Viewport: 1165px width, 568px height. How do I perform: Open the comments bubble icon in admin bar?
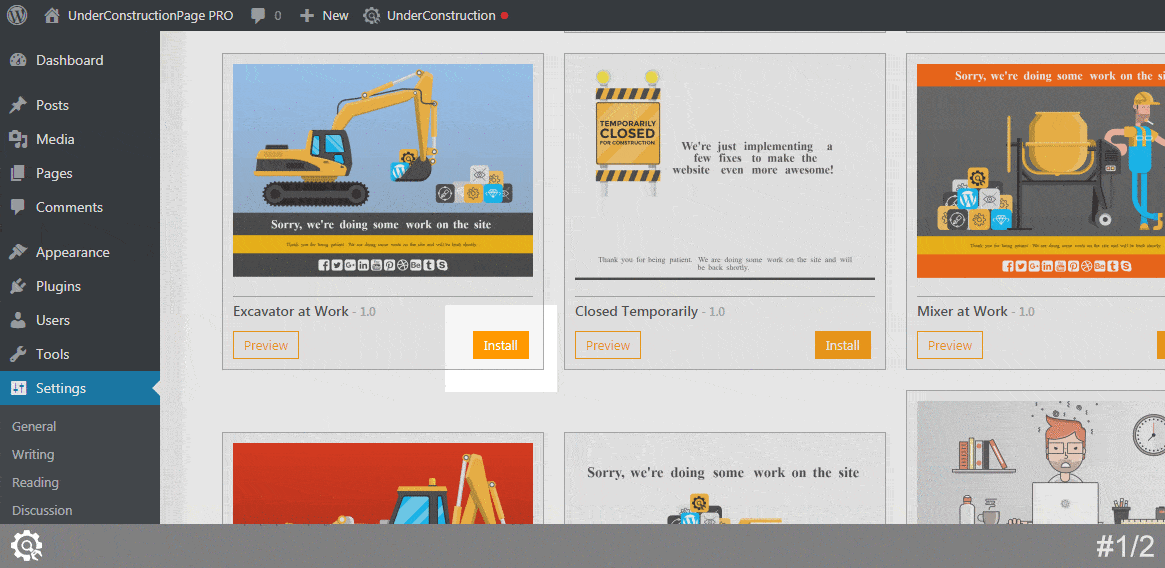259,15
